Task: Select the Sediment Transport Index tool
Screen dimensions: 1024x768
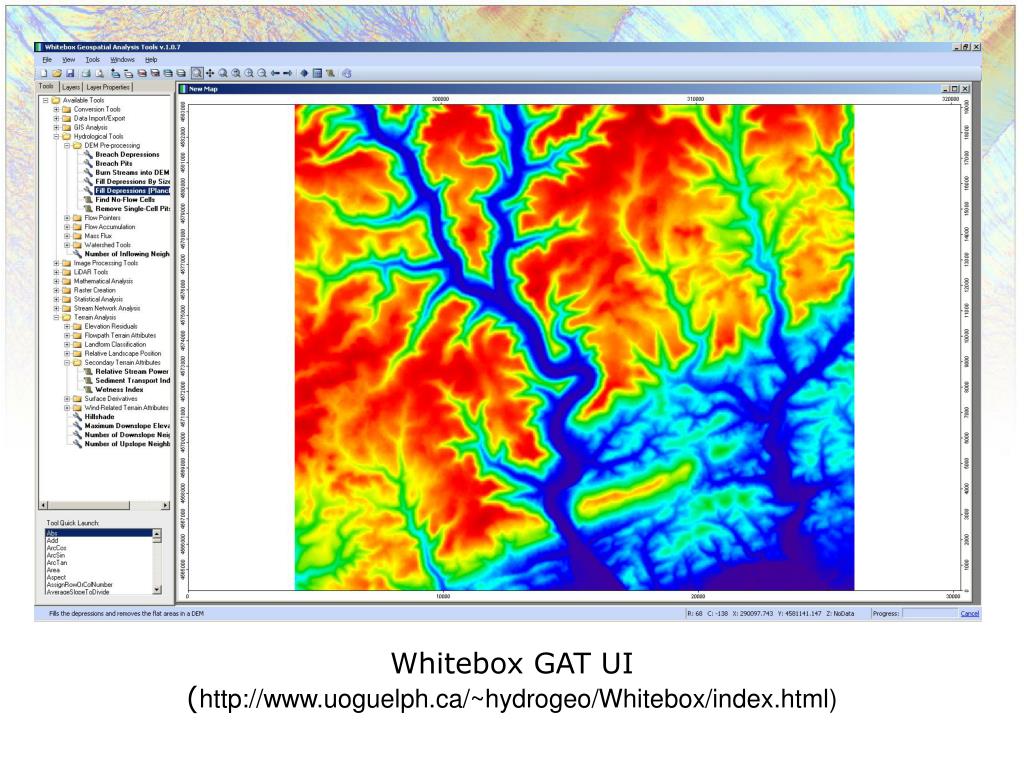Action: point(133,380)
